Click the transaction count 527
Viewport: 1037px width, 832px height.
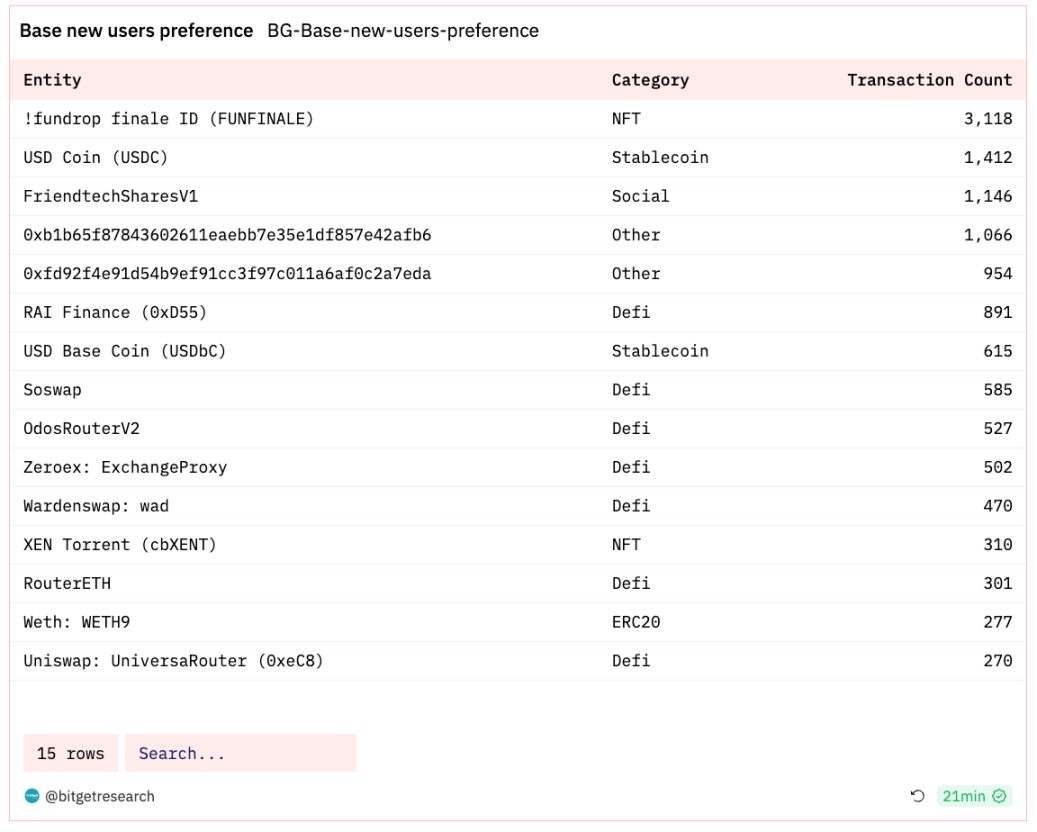[998, 429]
